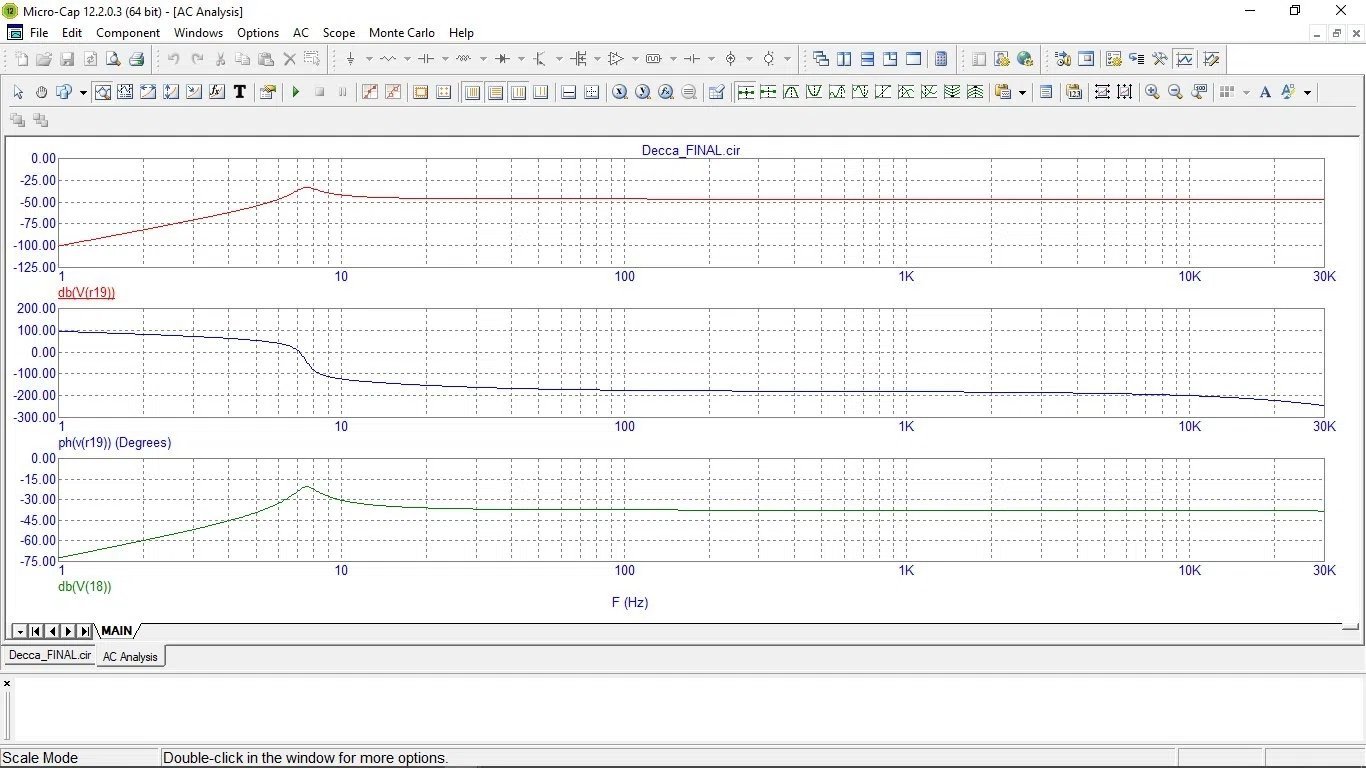Click the horizontal-line cursor icon
1366x768 pixels.
(568, 92)
